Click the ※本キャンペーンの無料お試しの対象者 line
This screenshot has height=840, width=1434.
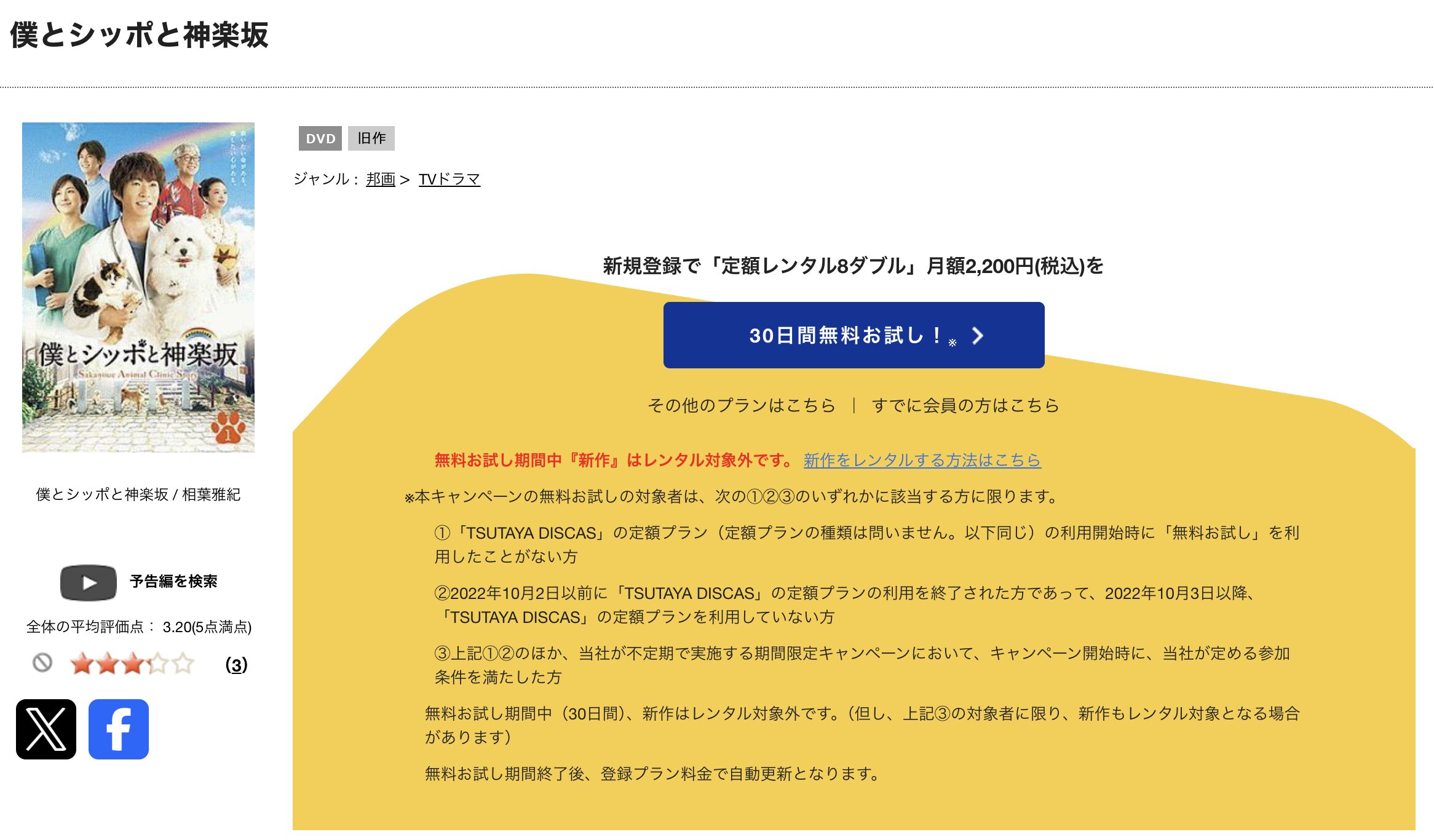pyautogui.click(x=731, y=496)
